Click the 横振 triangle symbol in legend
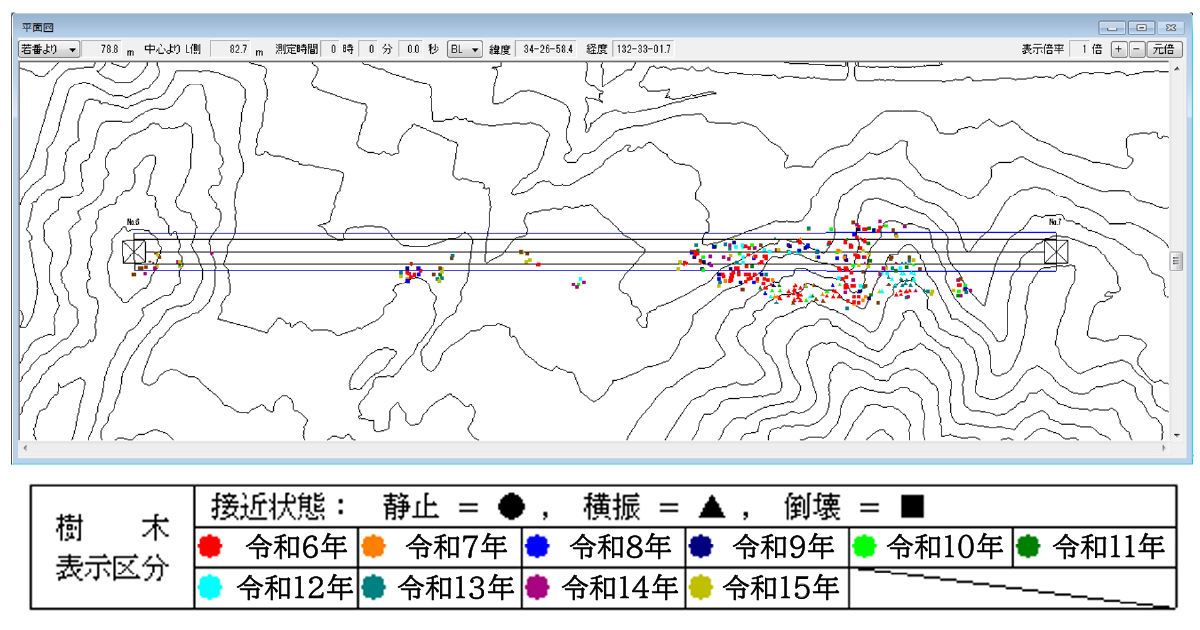Viewport: 1200px width, 630px height. tap(711, 507)
